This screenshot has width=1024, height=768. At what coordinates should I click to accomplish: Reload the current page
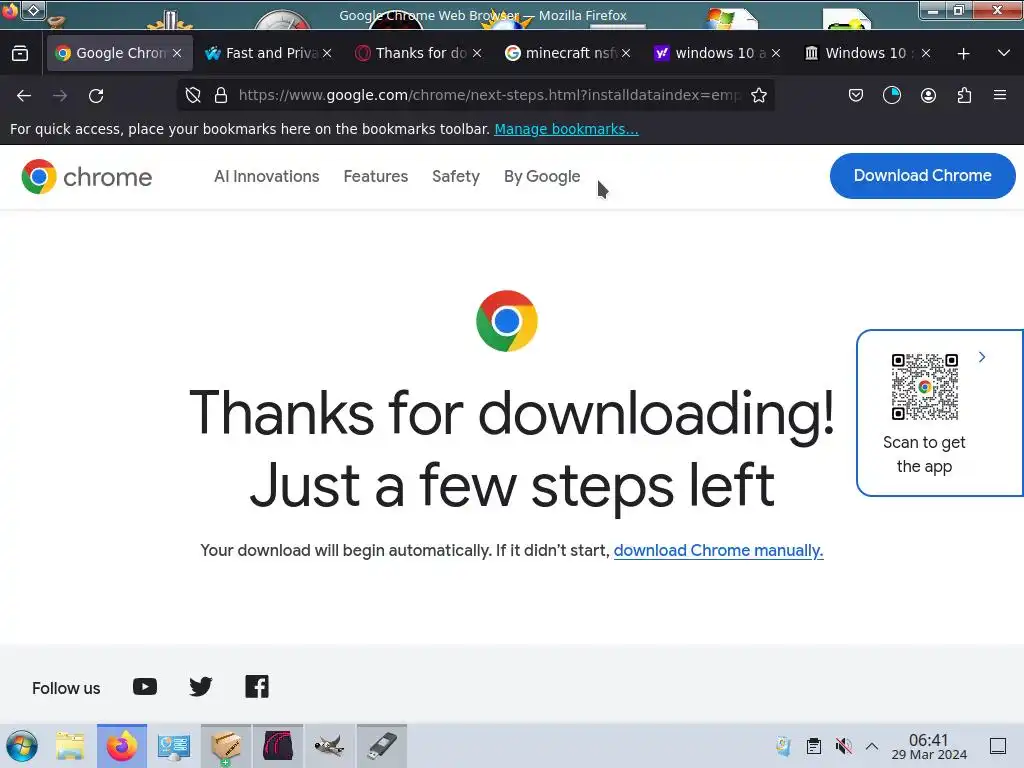pos(96,96)
